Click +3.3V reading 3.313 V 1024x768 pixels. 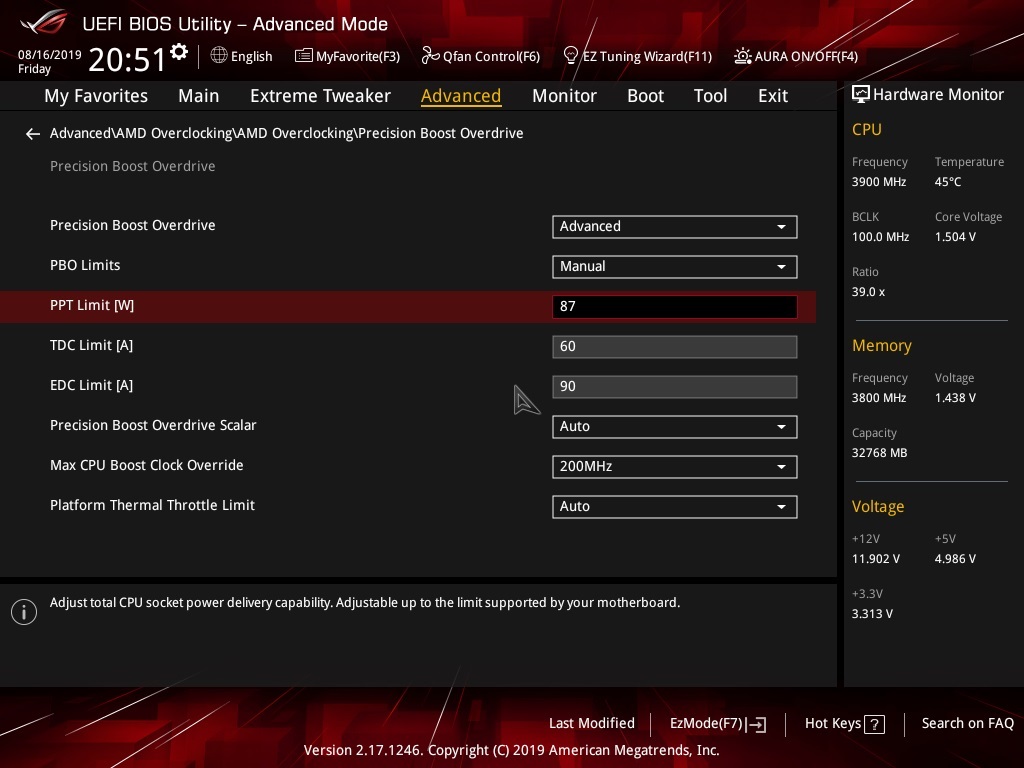(x=872, y=614)
